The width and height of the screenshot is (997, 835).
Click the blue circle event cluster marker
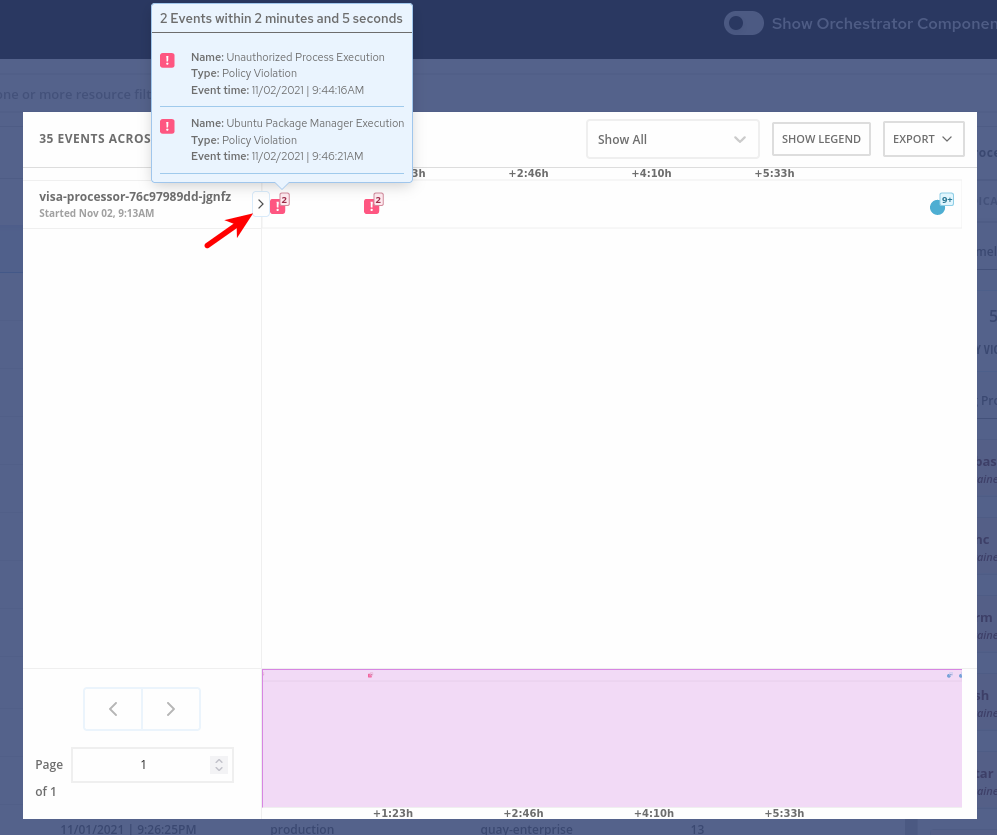coord(938,207)
